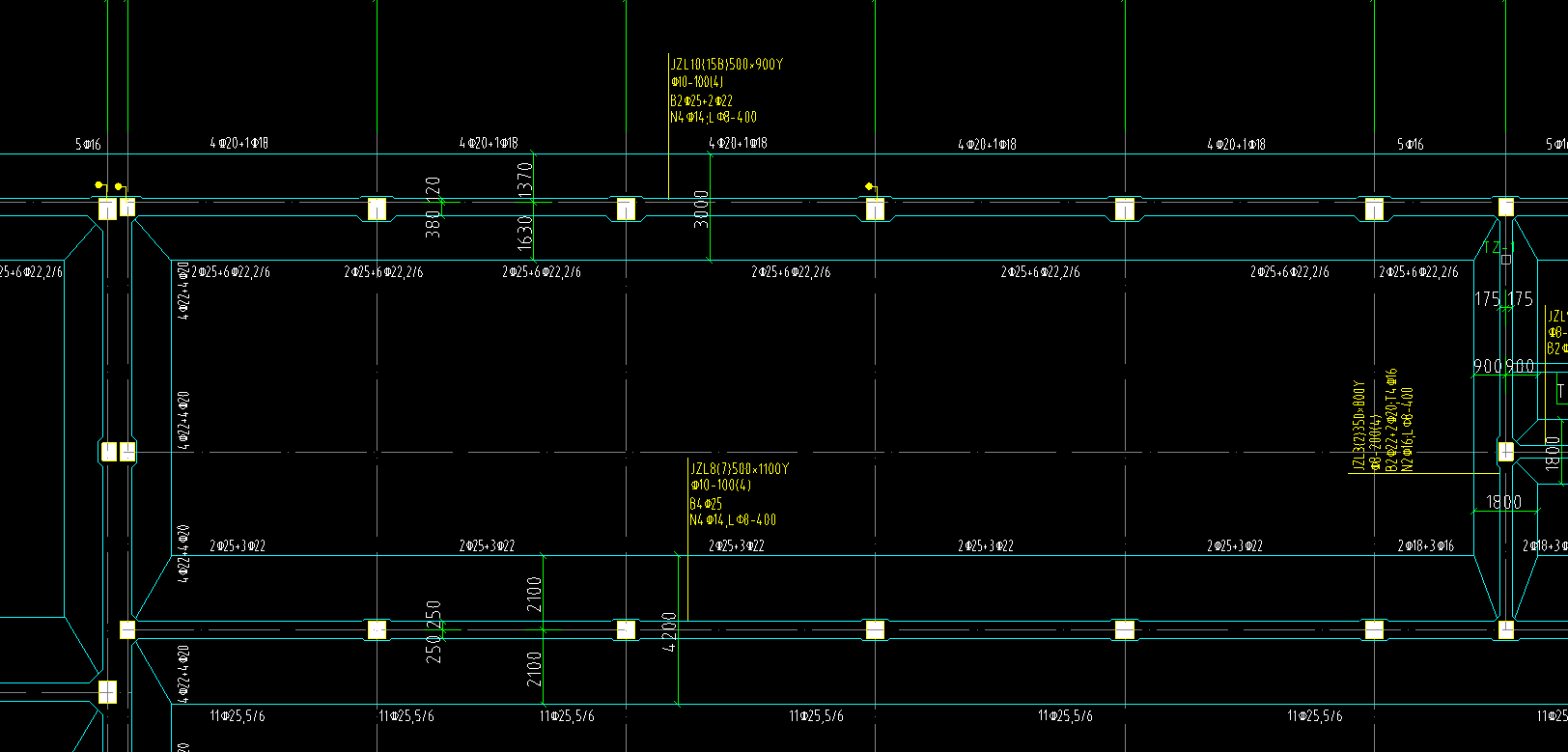Select the 1370 dimension text
The height and width of the screenshot is (752, 1568).
coord(526,180)
